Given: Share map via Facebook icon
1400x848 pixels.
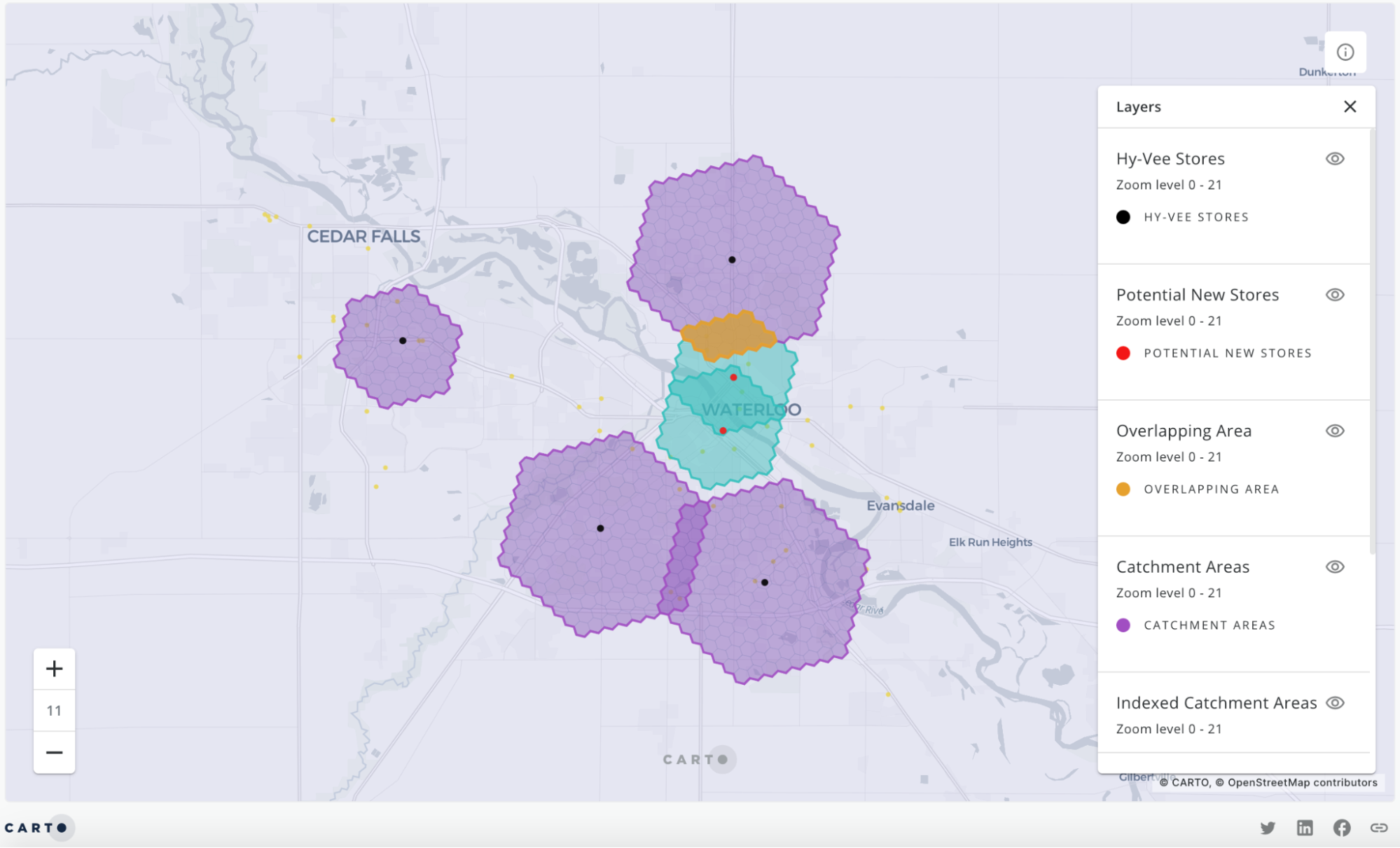Looking at the screenshot, I should (1342, 828).
